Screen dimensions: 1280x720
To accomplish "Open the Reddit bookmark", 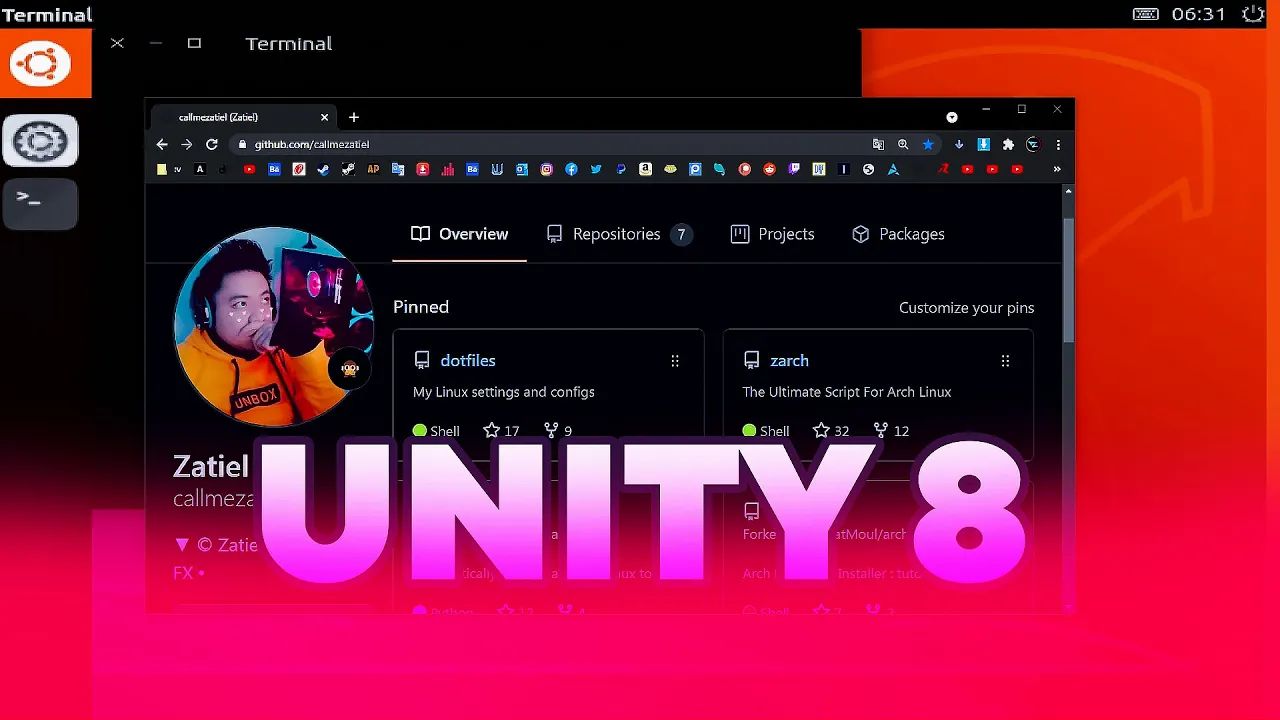I will (x=769, y=169).
